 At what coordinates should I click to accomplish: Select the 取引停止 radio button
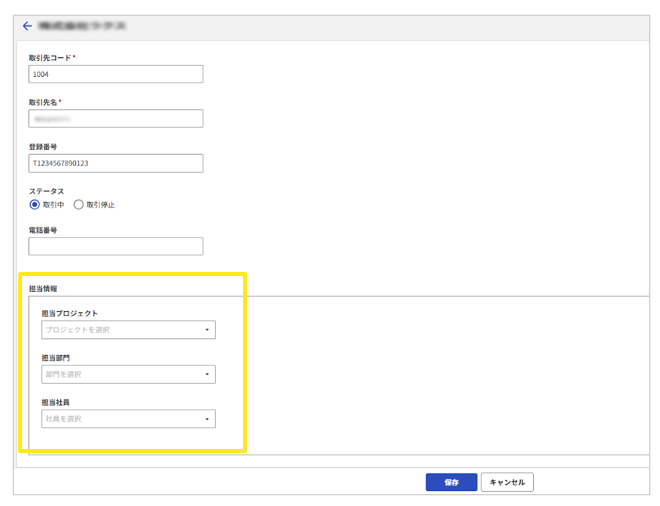[78, 205]
